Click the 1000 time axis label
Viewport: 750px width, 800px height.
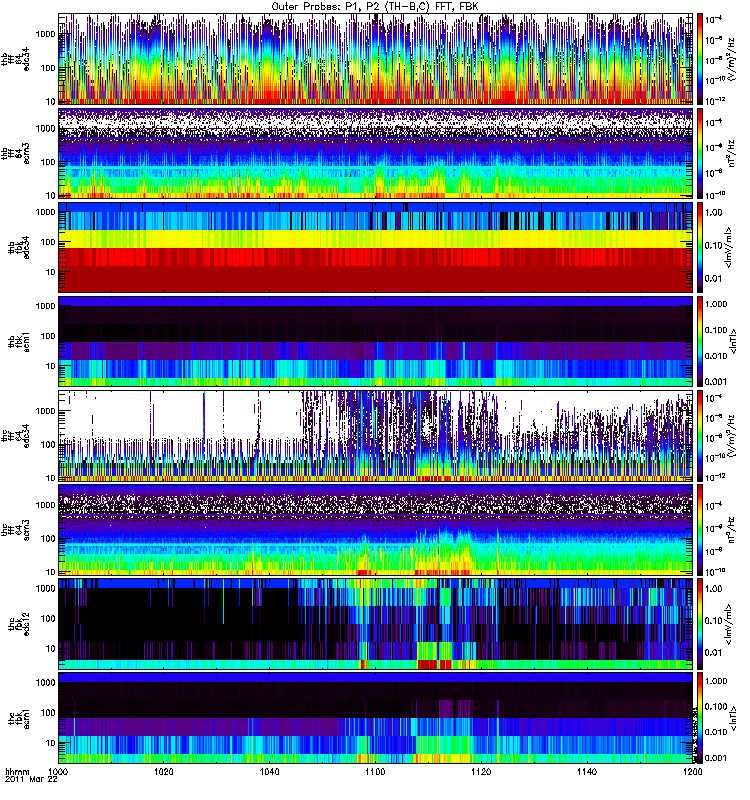tap(59, 773)
